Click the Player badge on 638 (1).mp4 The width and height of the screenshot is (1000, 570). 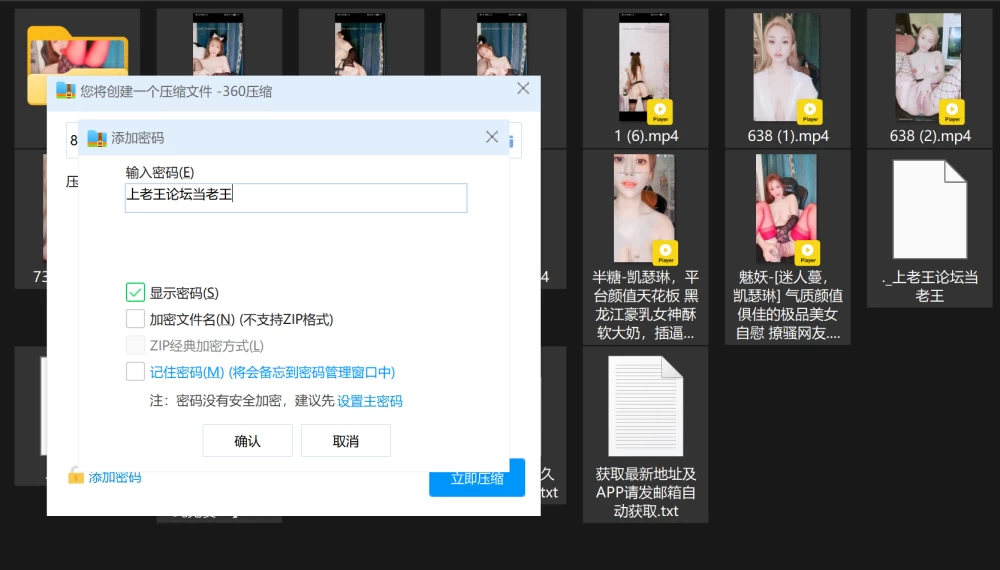click(x=810, y=112)
